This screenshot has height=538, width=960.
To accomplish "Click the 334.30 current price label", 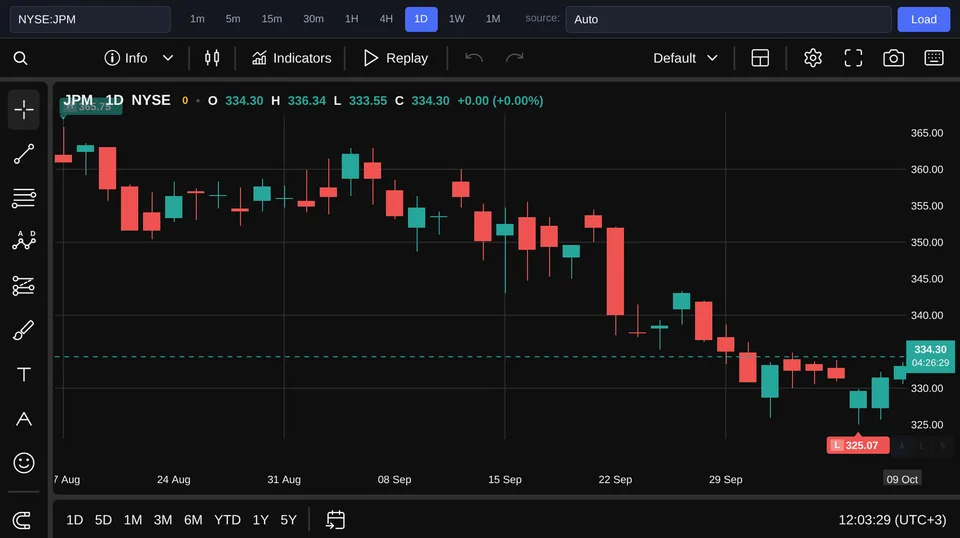I will (930, 356).
